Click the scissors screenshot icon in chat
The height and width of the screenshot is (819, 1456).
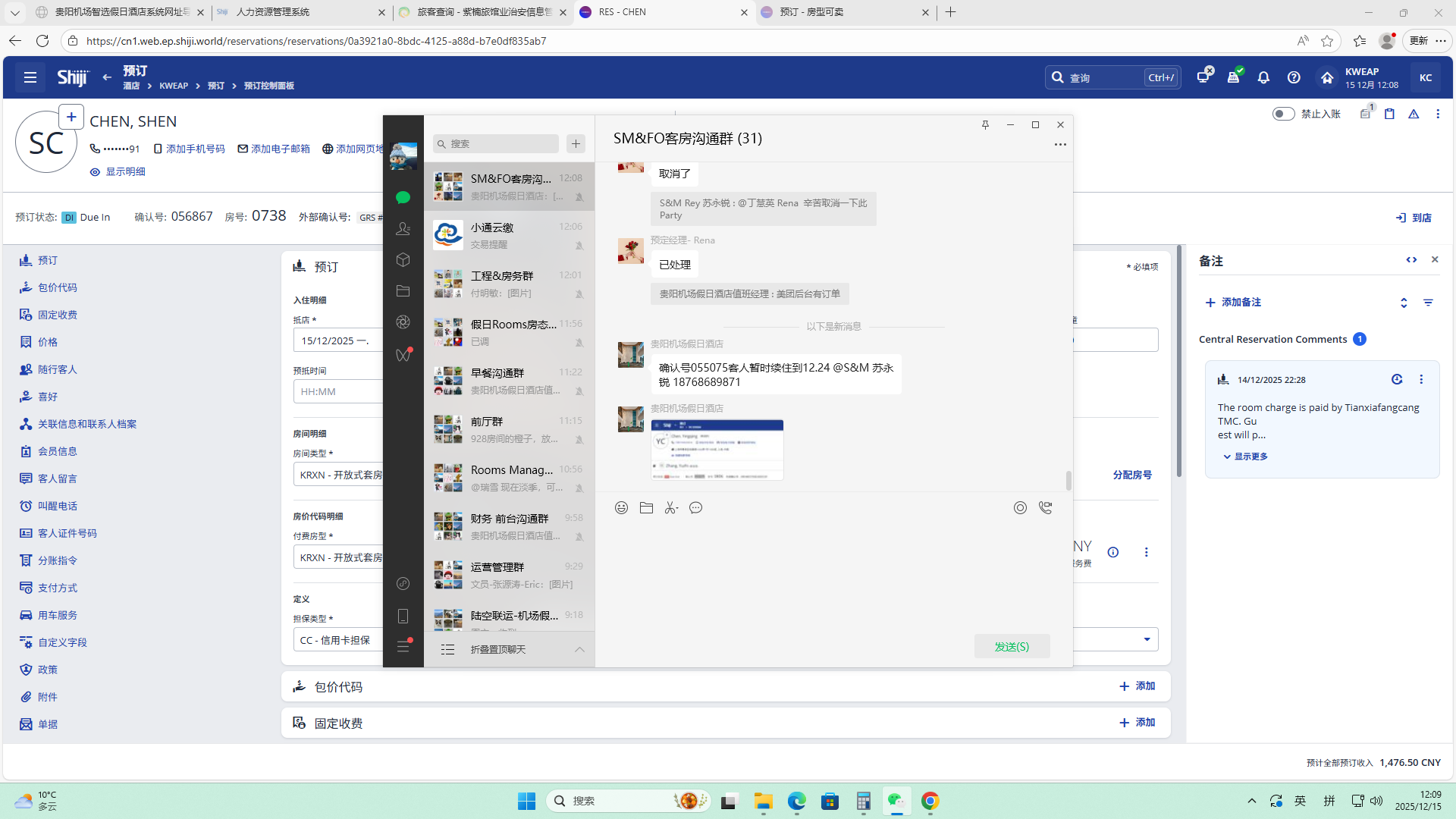[x=670, y=508]
